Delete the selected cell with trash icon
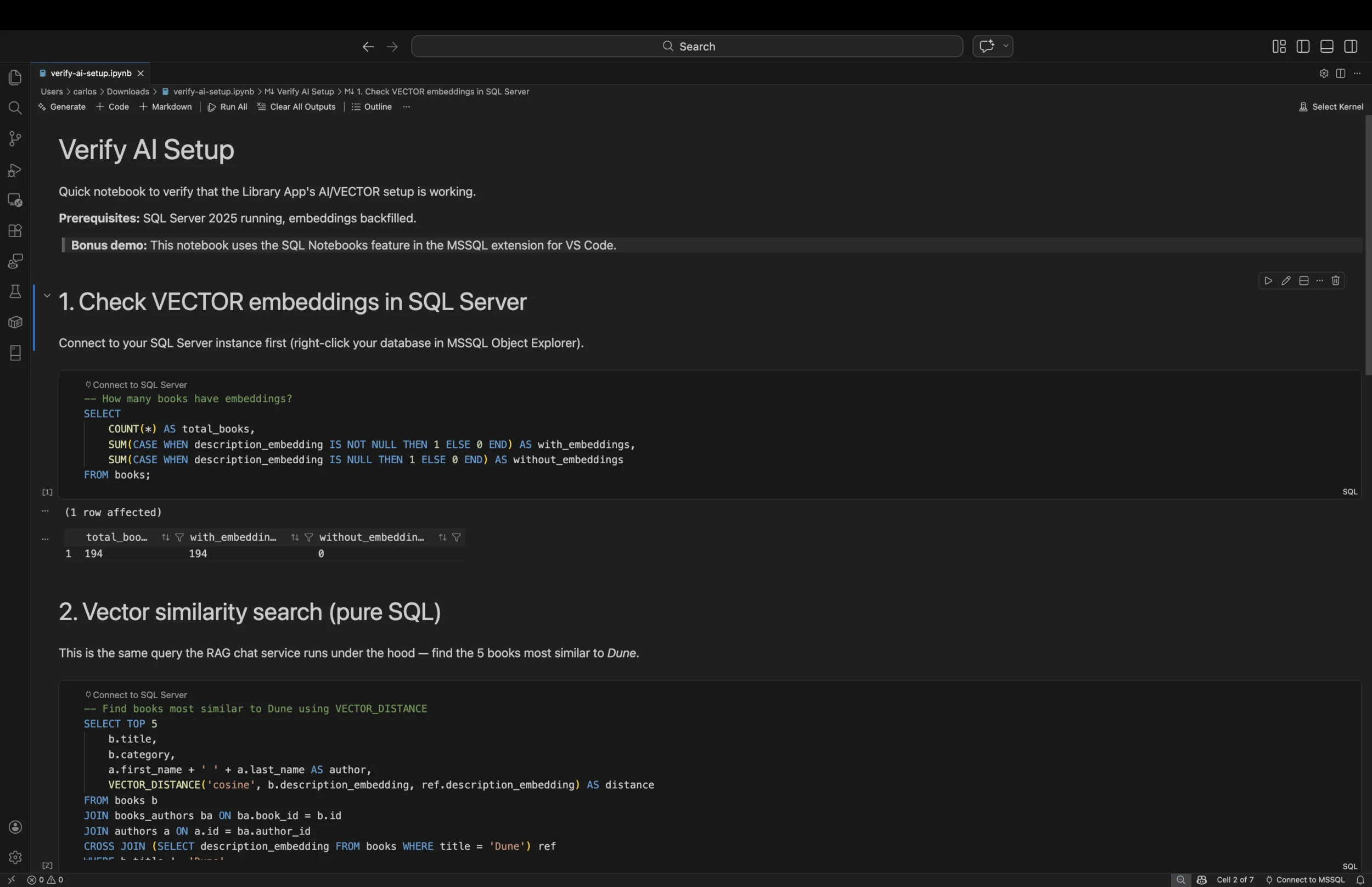 (x=1336, y=280)
